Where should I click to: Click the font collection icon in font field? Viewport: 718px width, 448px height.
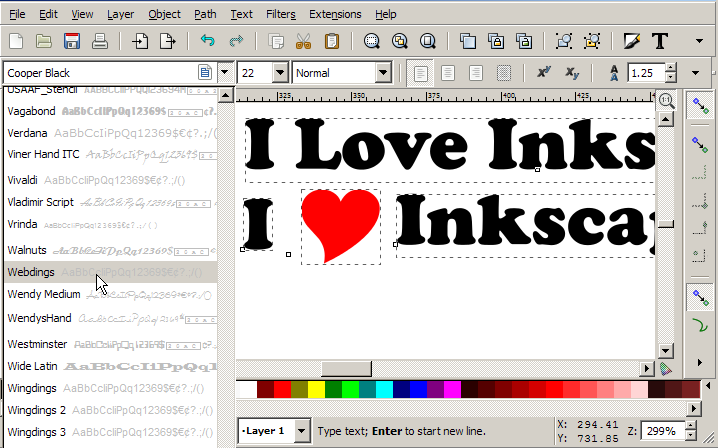205,72
